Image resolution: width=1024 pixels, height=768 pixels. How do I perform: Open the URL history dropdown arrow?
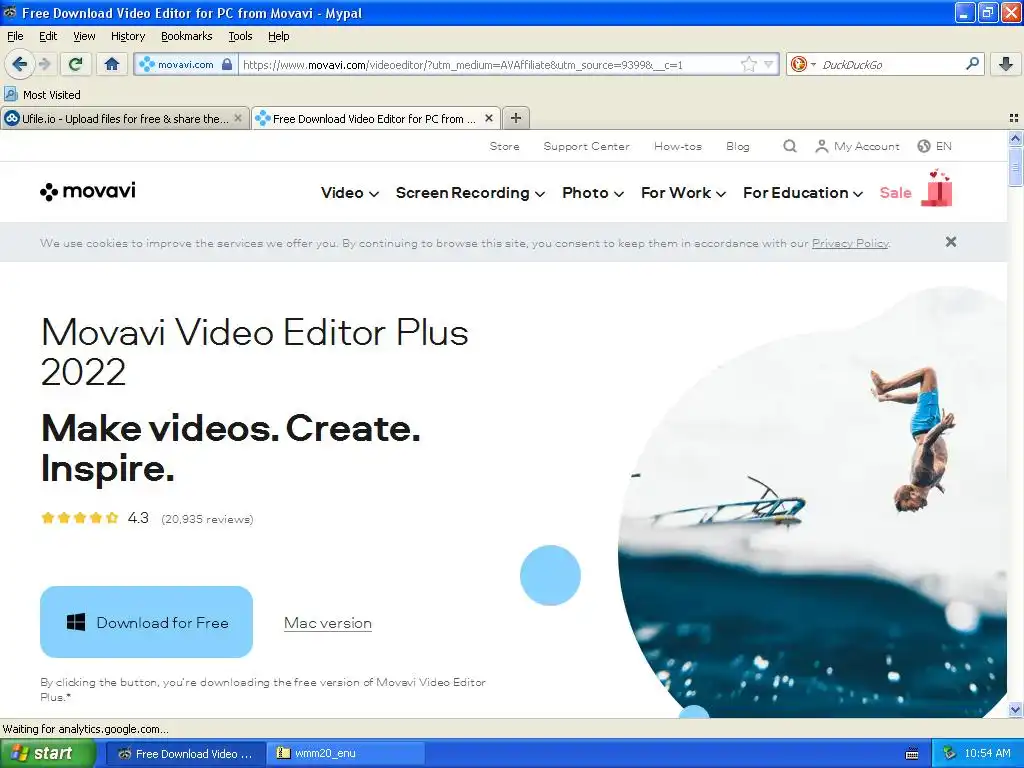(769, 64)
